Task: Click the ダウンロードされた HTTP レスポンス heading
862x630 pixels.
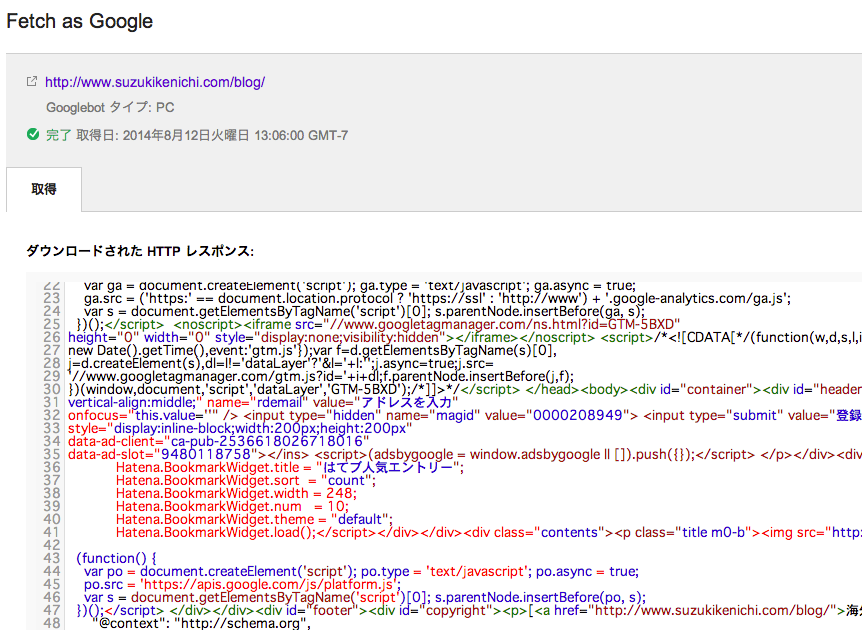Action: pos(140,251)
